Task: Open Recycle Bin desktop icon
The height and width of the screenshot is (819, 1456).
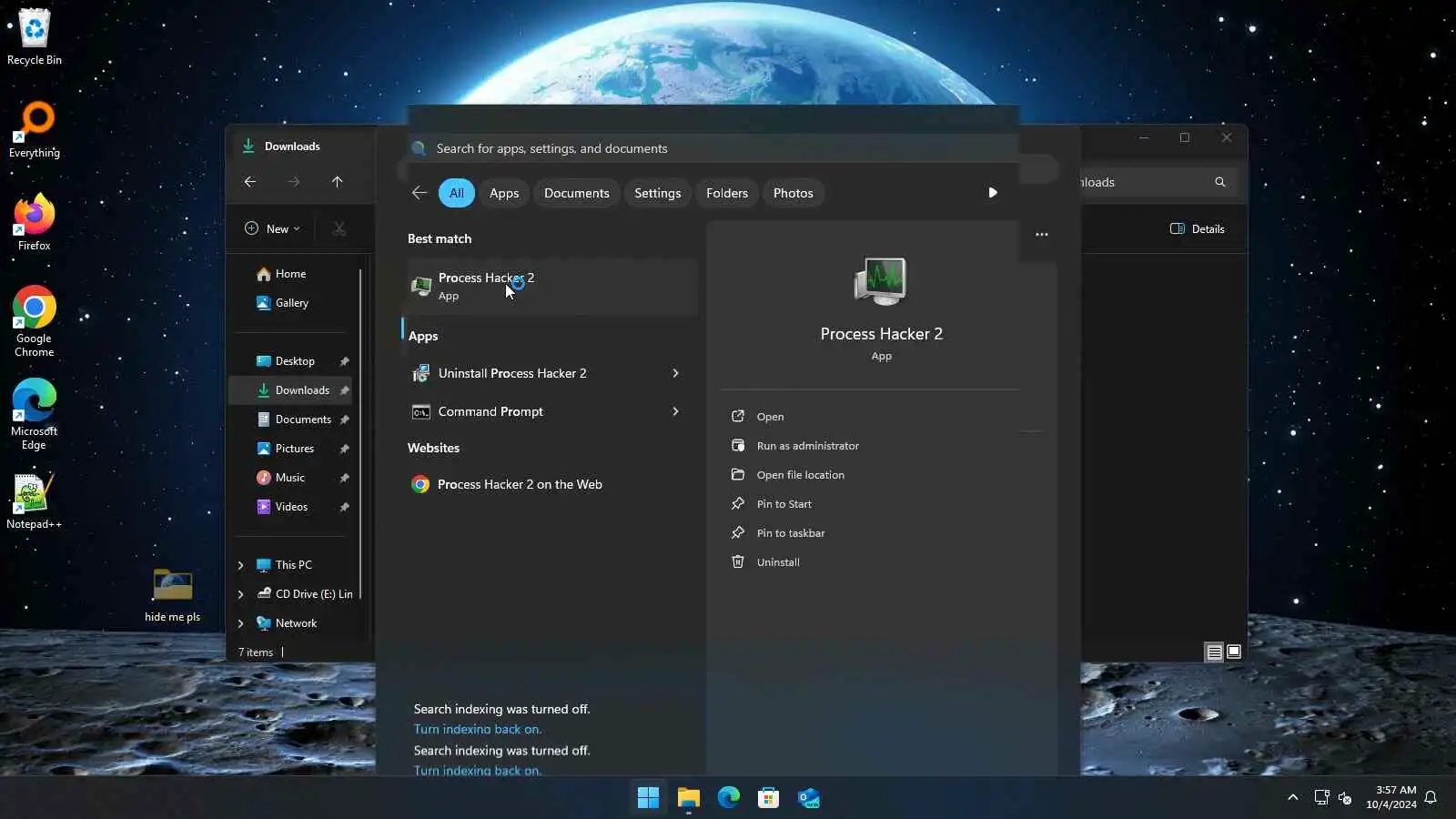Action: pos(35,37)
